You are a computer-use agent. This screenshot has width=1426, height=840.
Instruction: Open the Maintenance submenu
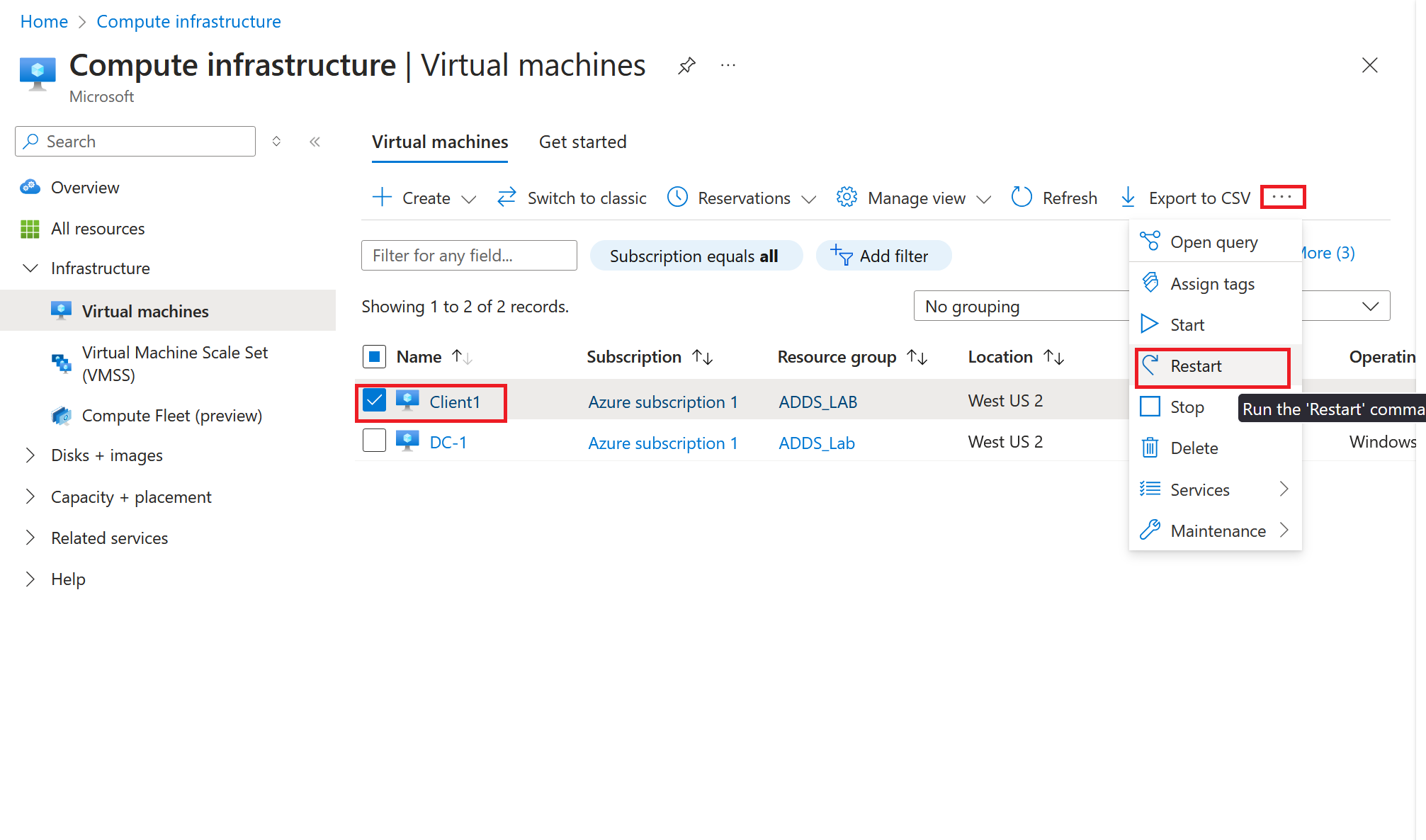point(1216,530)
